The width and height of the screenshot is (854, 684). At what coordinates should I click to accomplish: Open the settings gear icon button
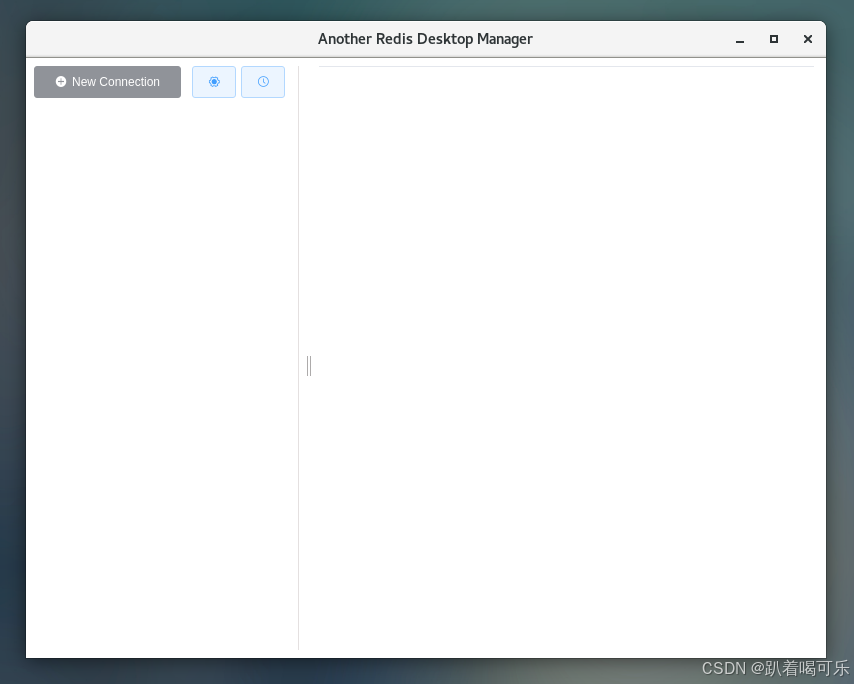[x=214, y=82]
